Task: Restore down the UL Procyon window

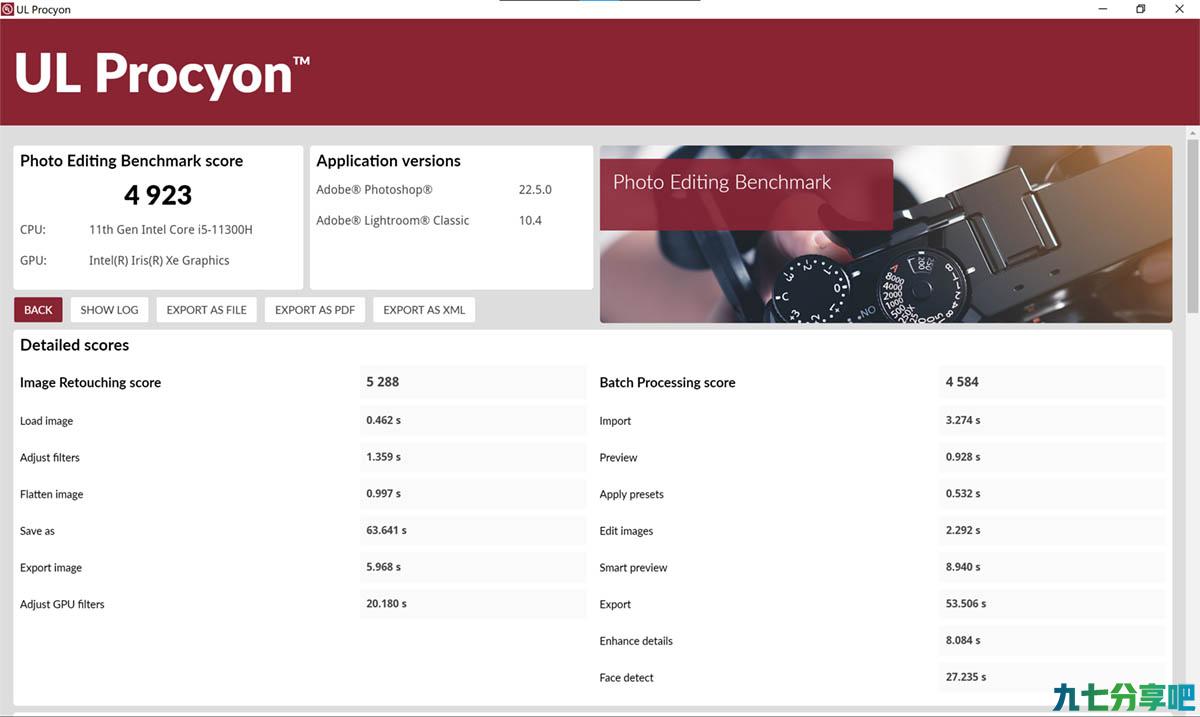Action: click(x=1140, y=9)
